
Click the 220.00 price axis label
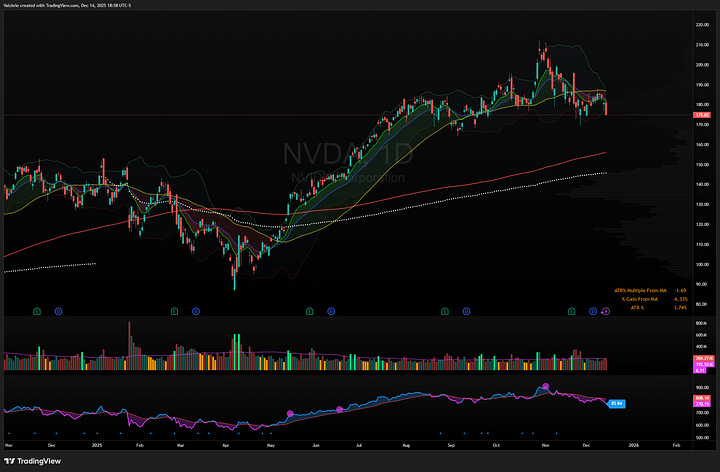(702, 25)
